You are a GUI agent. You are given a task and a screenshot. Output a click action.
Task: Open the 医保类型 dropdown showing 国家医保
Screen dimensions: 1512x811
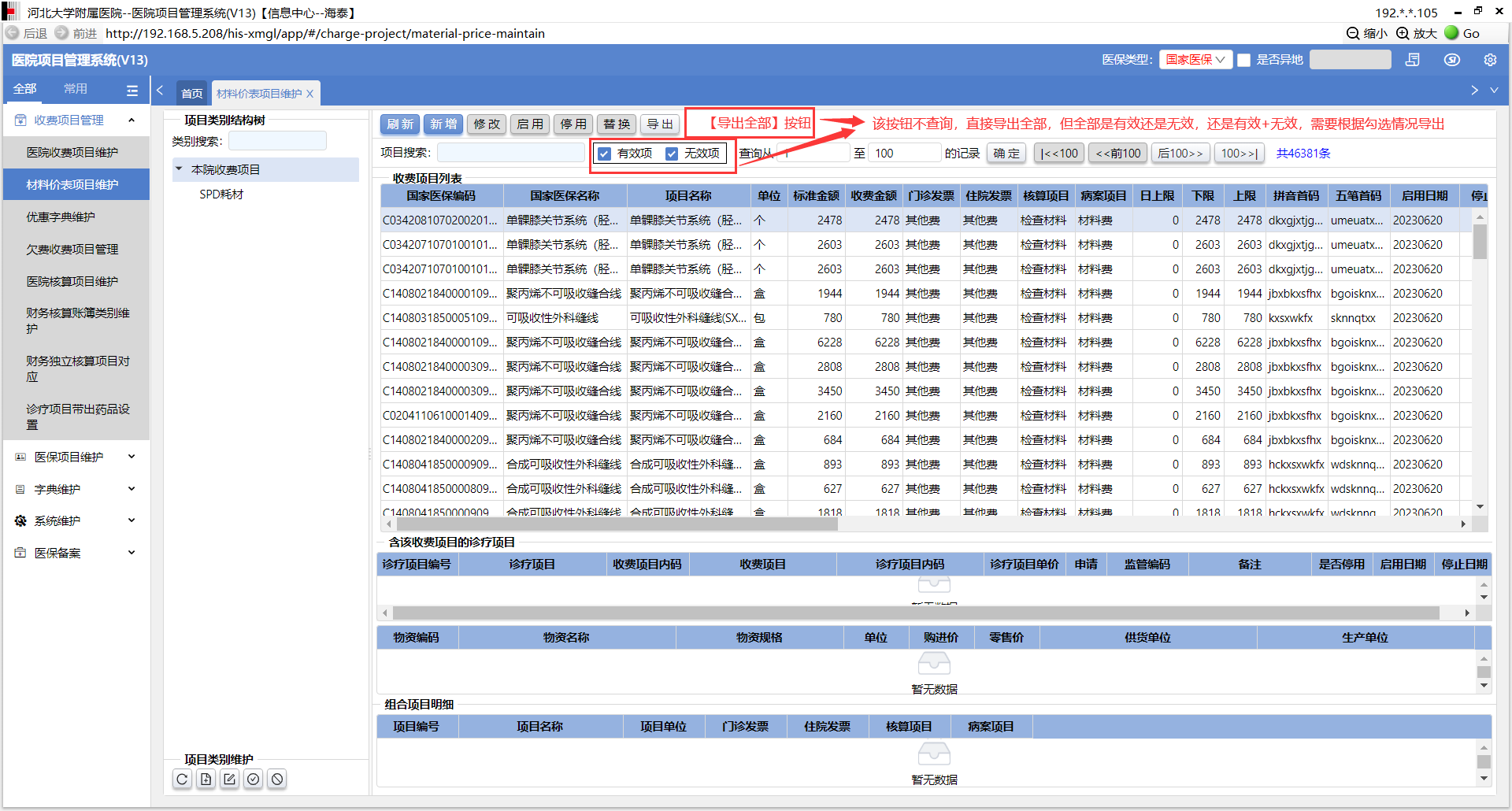click(1195, 60)
